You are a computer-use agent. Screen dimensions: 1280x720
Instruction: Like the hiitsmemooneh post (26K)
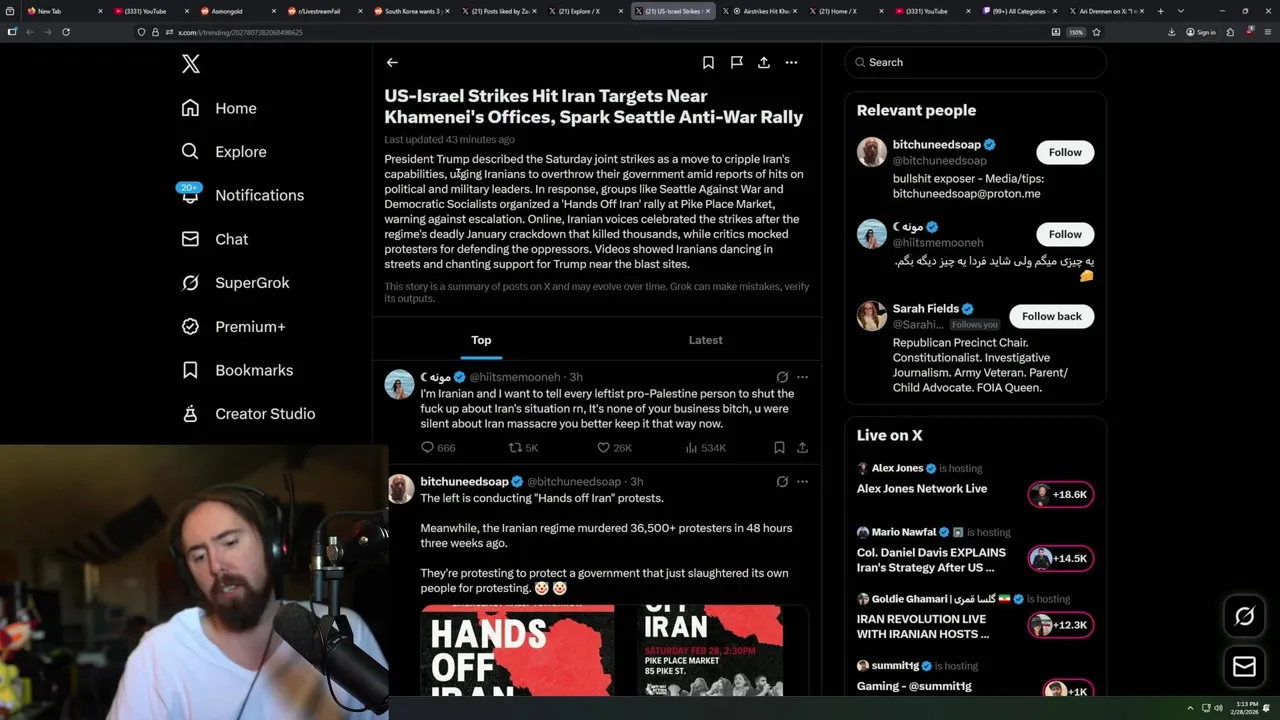[x=612, y=448]
